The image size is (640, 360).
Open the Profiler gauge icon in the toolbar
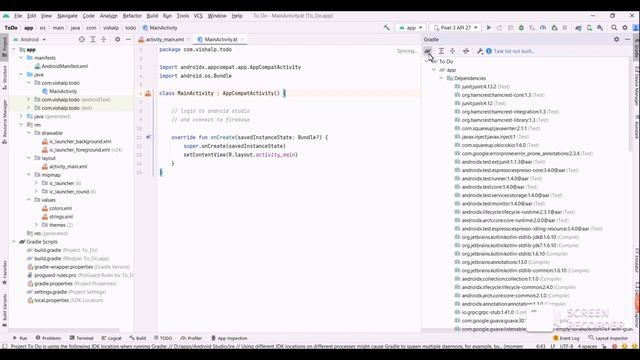pyautogui.click(x=543, y=28)
